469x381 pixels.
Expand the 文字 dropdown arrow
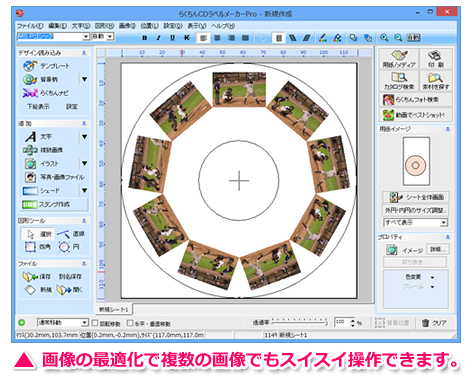[84, 136]
